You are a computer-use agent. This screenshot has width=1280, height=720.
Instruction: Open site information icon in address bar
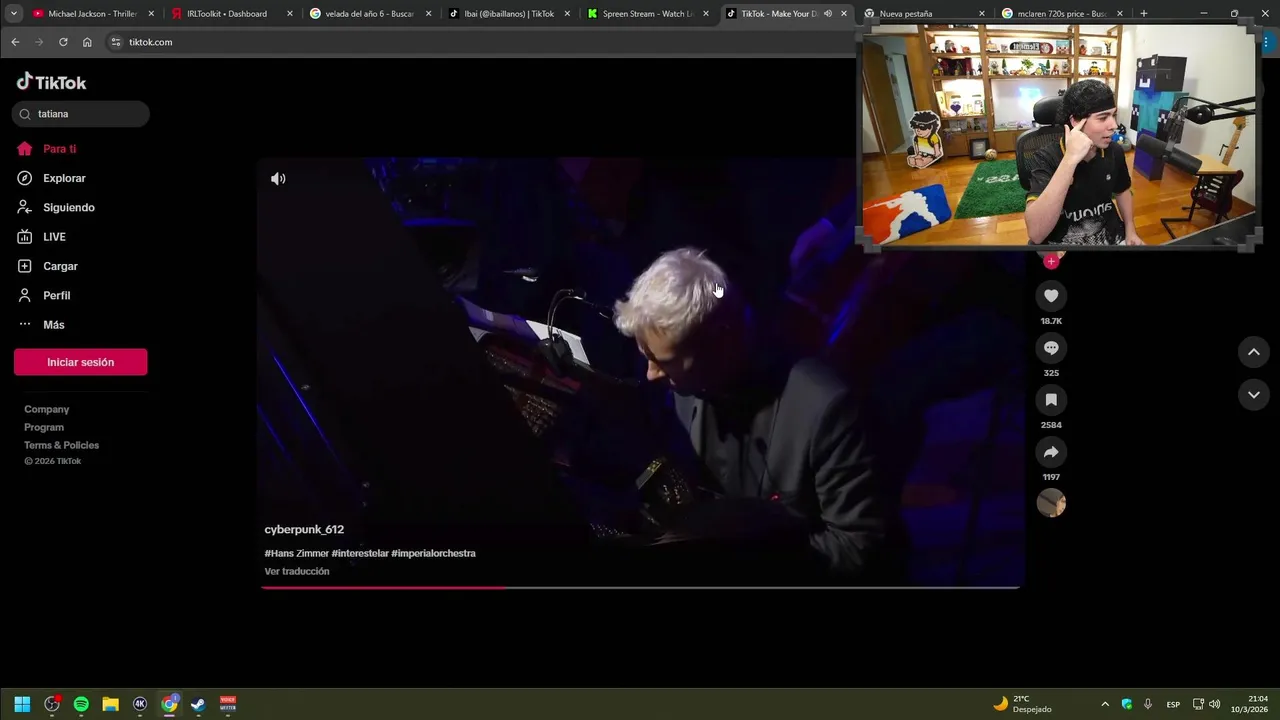[116, 42]
